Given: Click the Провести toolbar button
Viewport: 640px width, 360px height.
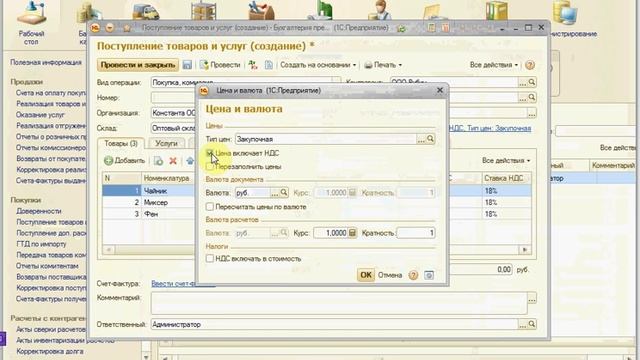Looking at the screenshot, I should [220, 65].
